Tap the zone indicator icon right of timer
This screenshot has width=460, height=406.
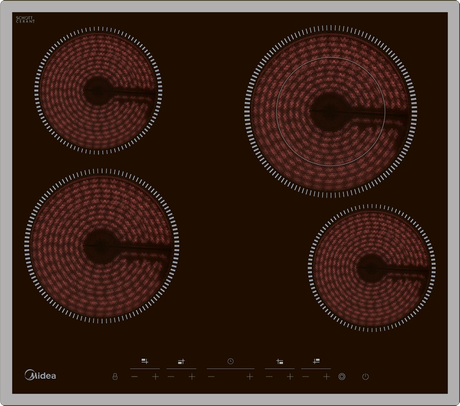coord(280,361)
